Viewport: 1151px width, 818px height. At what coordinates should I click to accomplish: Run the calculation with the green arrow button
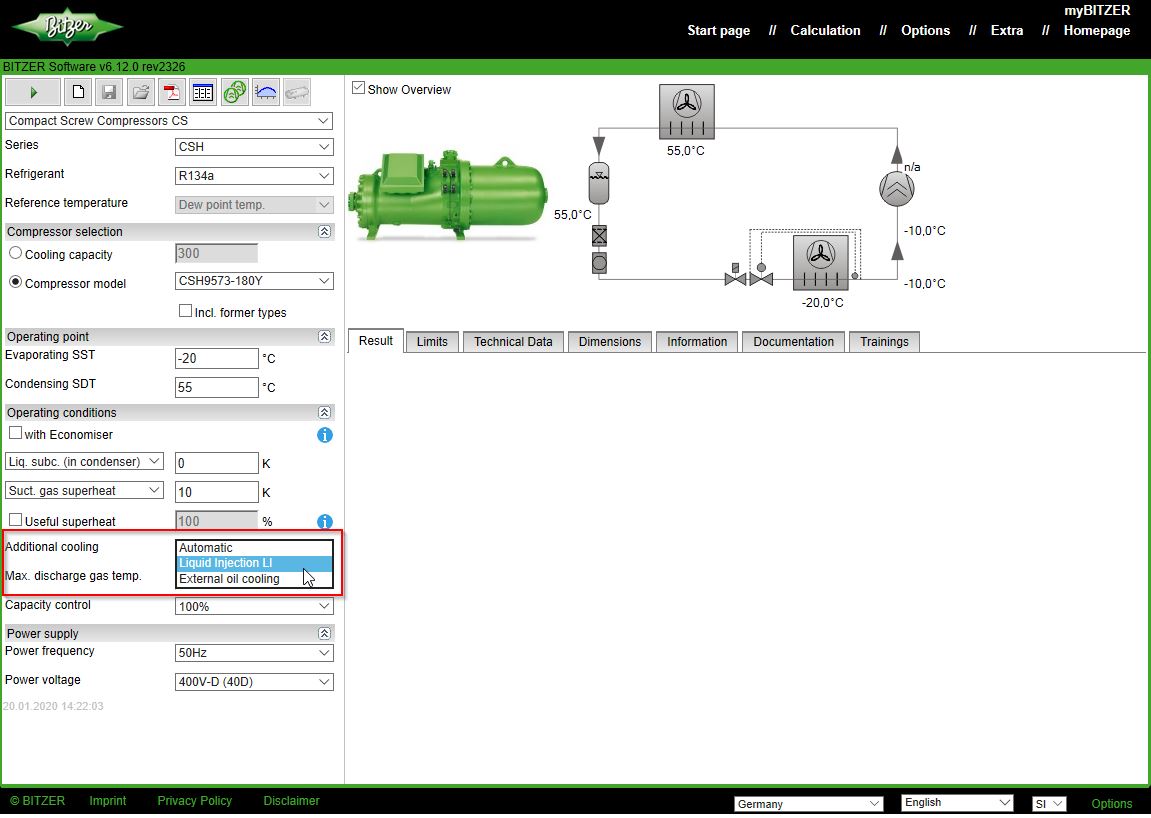(x=32, y=91)
